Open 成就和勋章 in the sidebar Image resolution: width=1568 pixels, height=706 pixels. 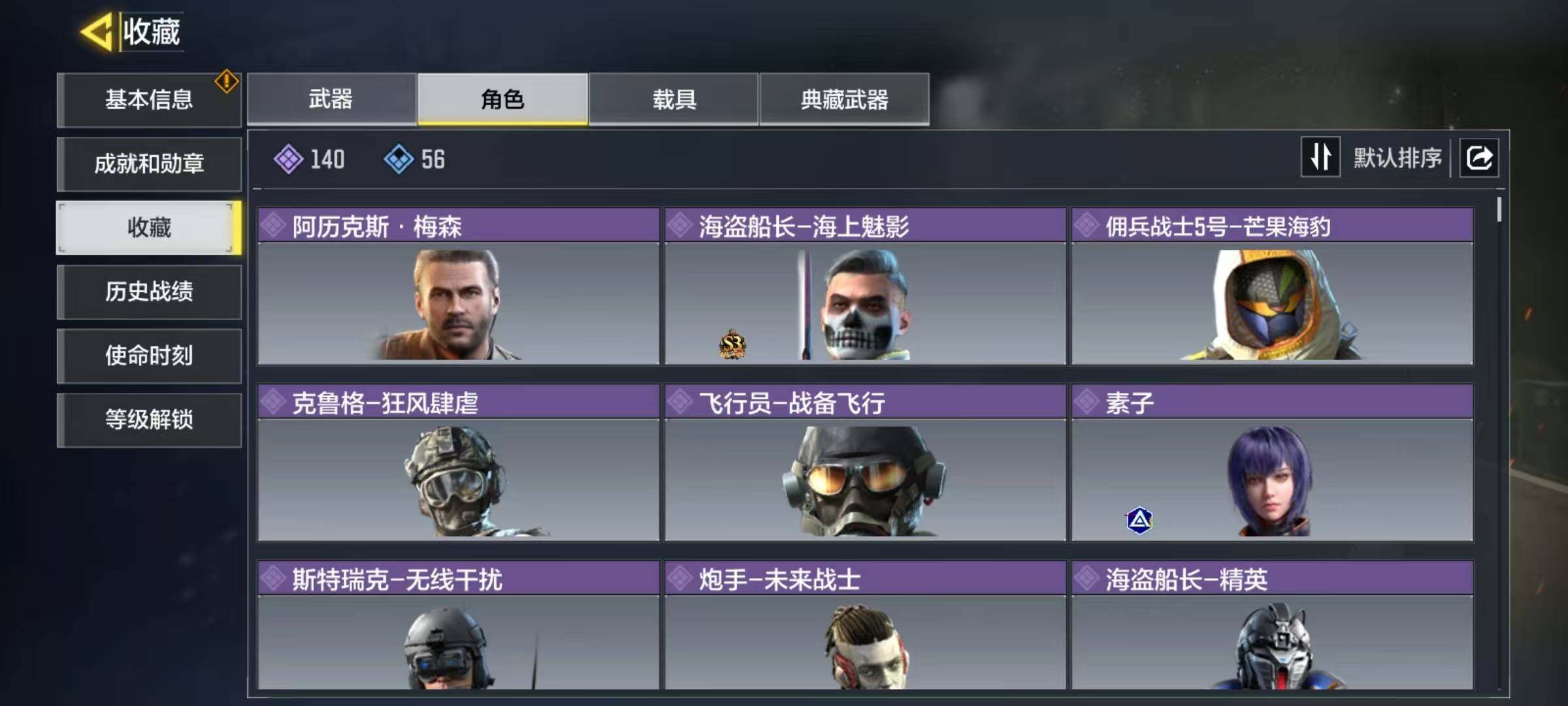click(149, 163)
